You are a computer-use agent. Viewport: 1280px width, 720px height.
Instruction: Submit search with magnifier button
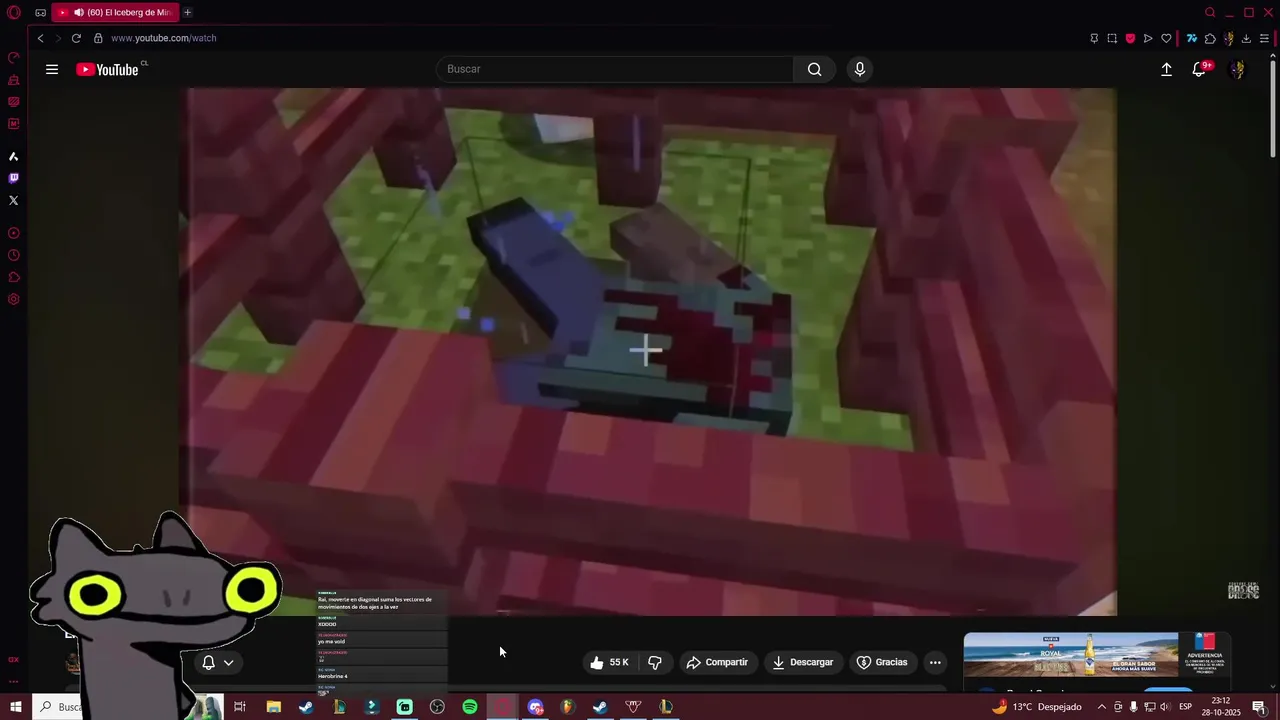coord(815,69)
